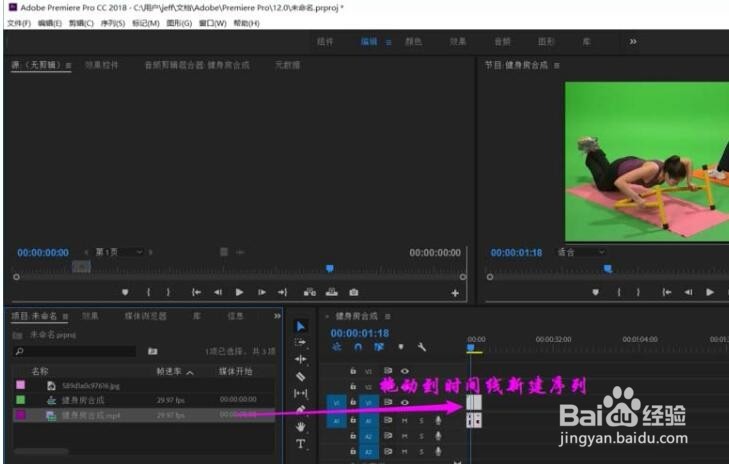The height and width of the screenshot is (464, 729).
Task: Step back one frame in Source monitor
Action: tap(218, 292)
